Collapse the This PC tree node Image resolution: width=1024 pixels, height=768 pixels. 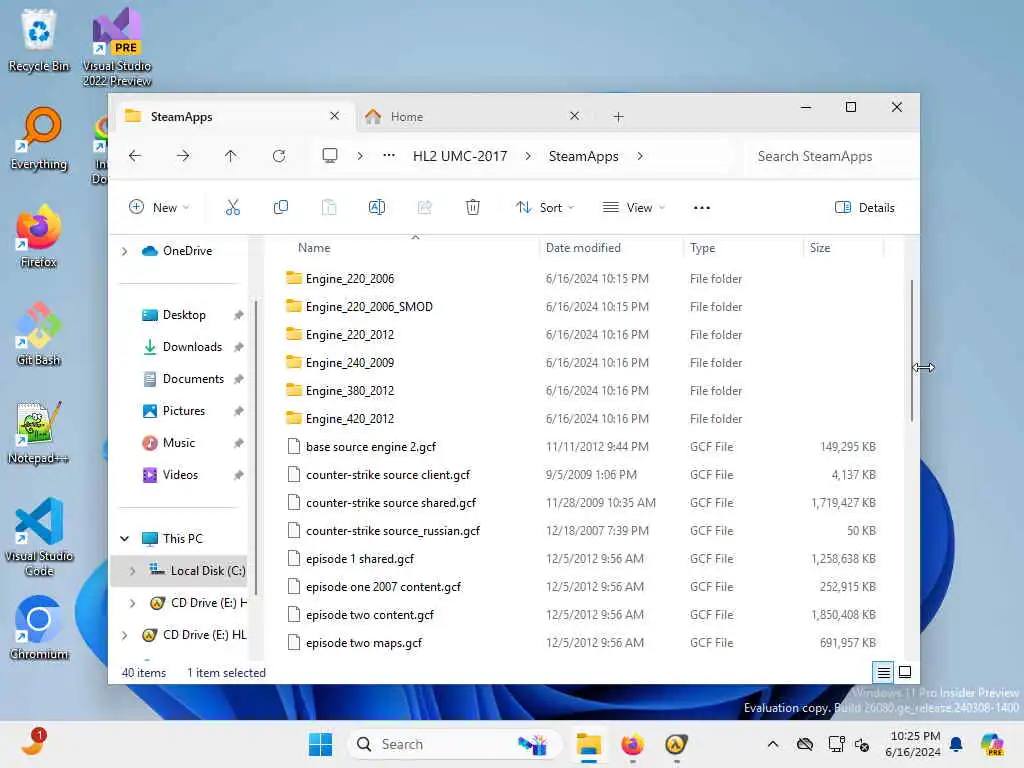click(x=125, y=539)
